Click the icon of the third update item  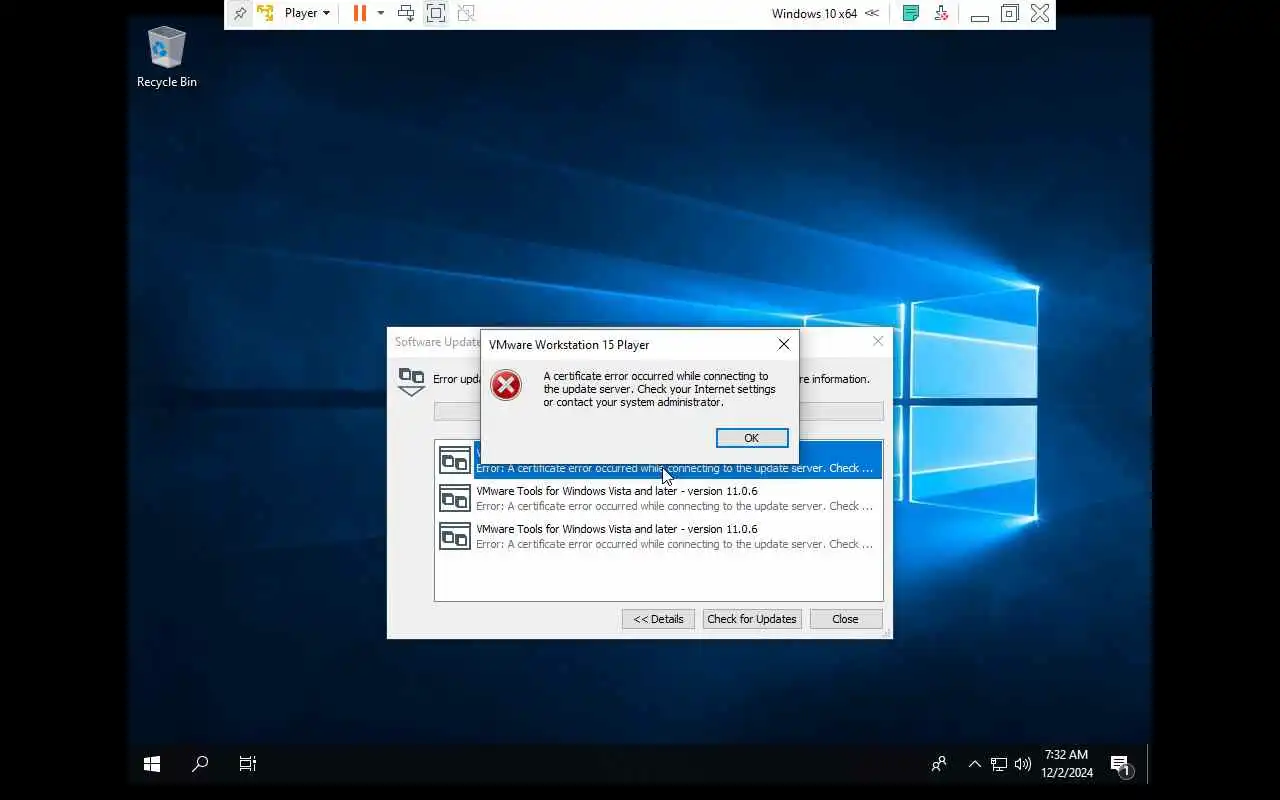[x=455, y=536]
